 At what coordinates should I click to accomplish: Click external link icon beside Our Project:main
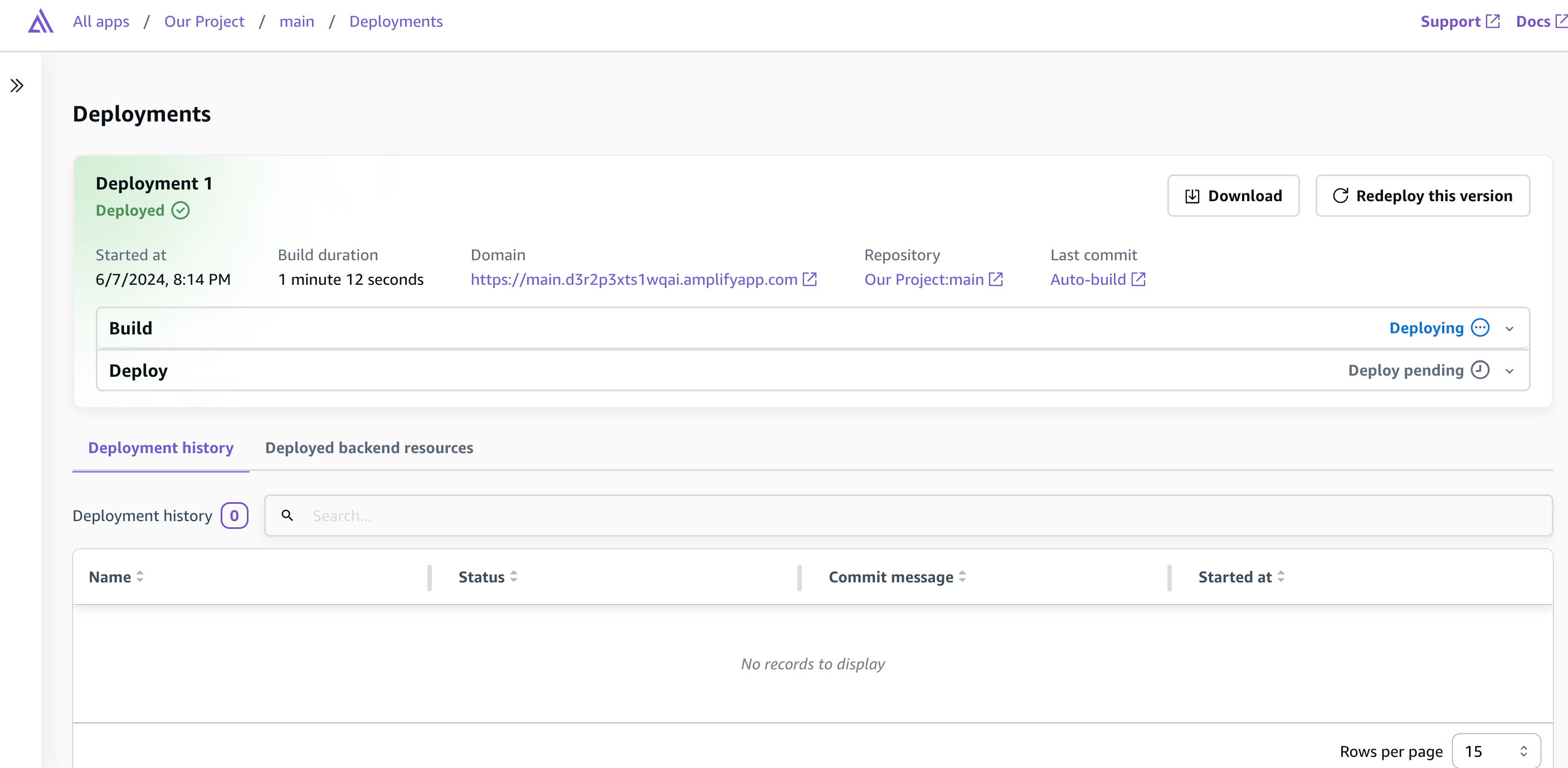[x=996, y=279]
